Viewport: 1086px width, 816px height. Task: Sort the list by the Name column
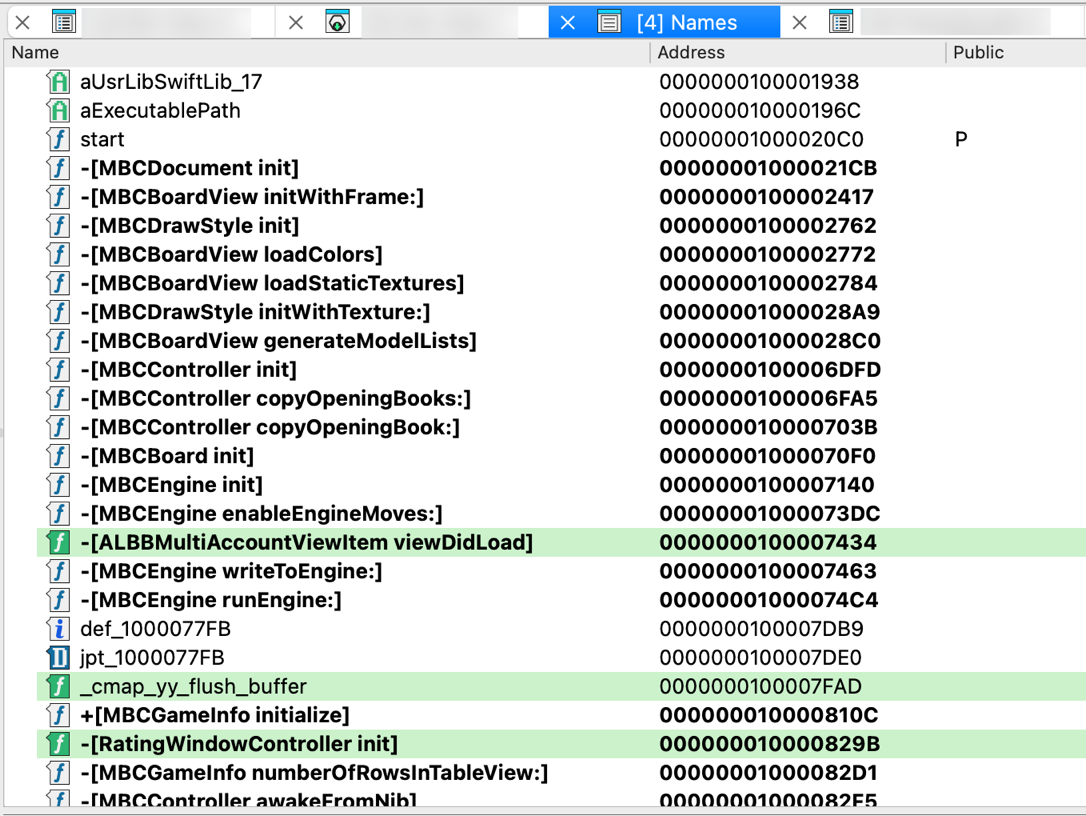coord(35,53)
